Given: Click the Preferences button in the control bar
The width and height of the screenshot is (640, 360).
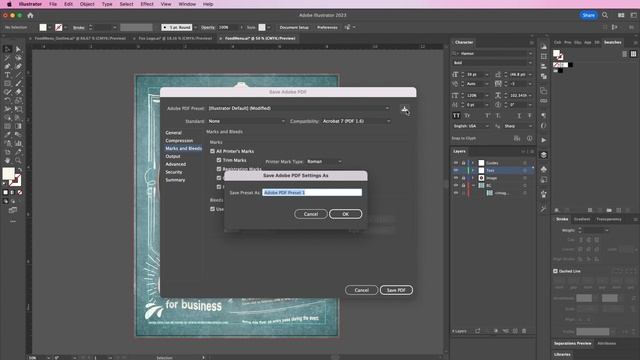Looking at the screenshot, I should pyautogui.click(x=327, y=27).
